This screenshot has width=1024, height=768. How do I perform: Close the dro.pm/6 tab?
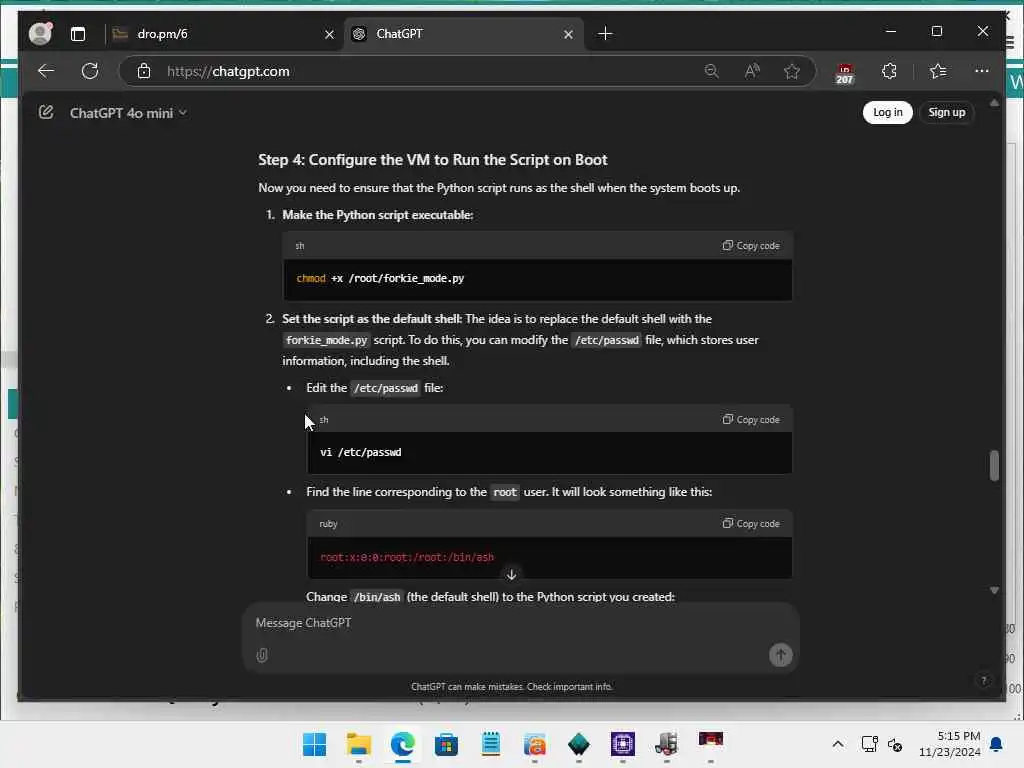coord(329,34)
